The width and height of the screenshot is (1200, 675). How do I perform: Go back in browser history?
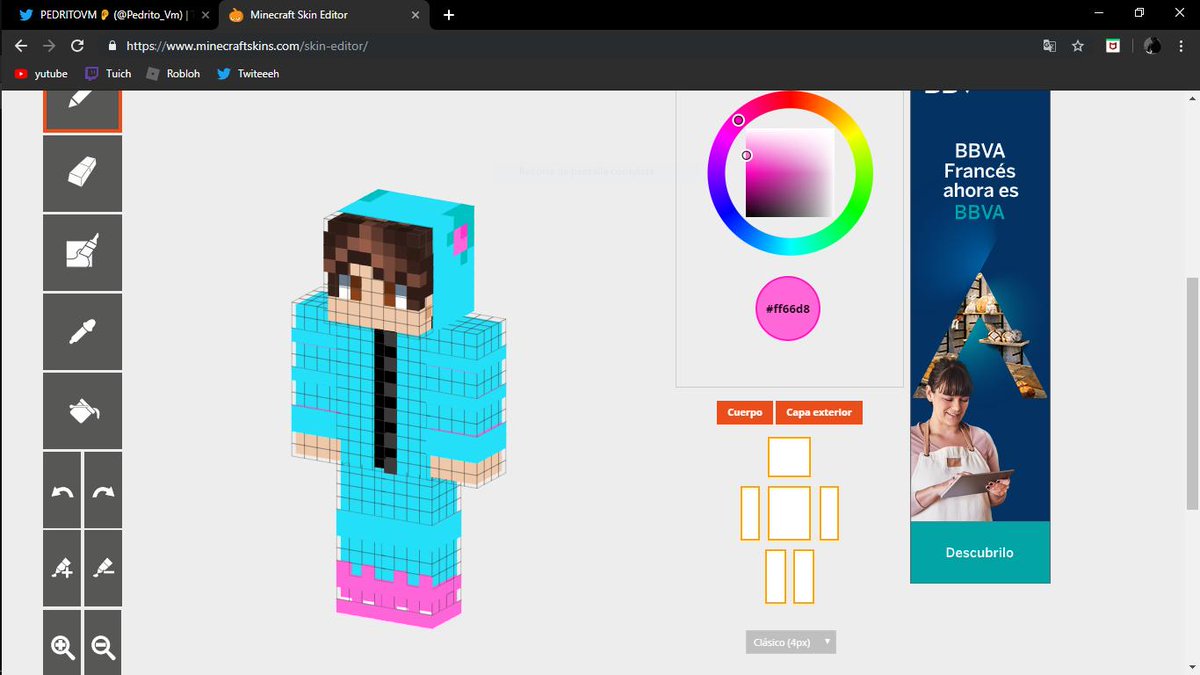coord(21,46)
